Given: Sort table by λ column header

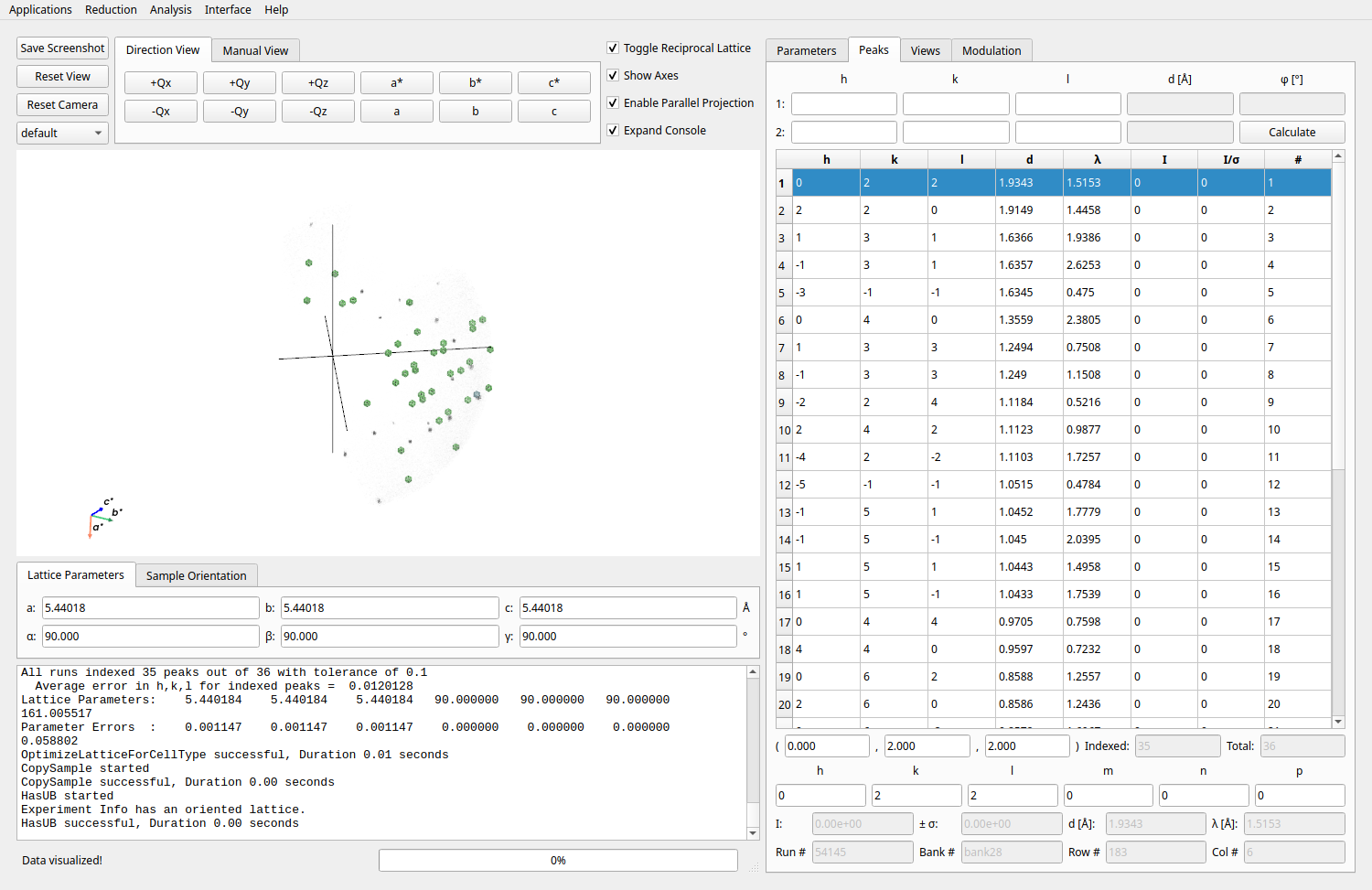Looking at the screenshot, I should click(x=1098, y=159).
